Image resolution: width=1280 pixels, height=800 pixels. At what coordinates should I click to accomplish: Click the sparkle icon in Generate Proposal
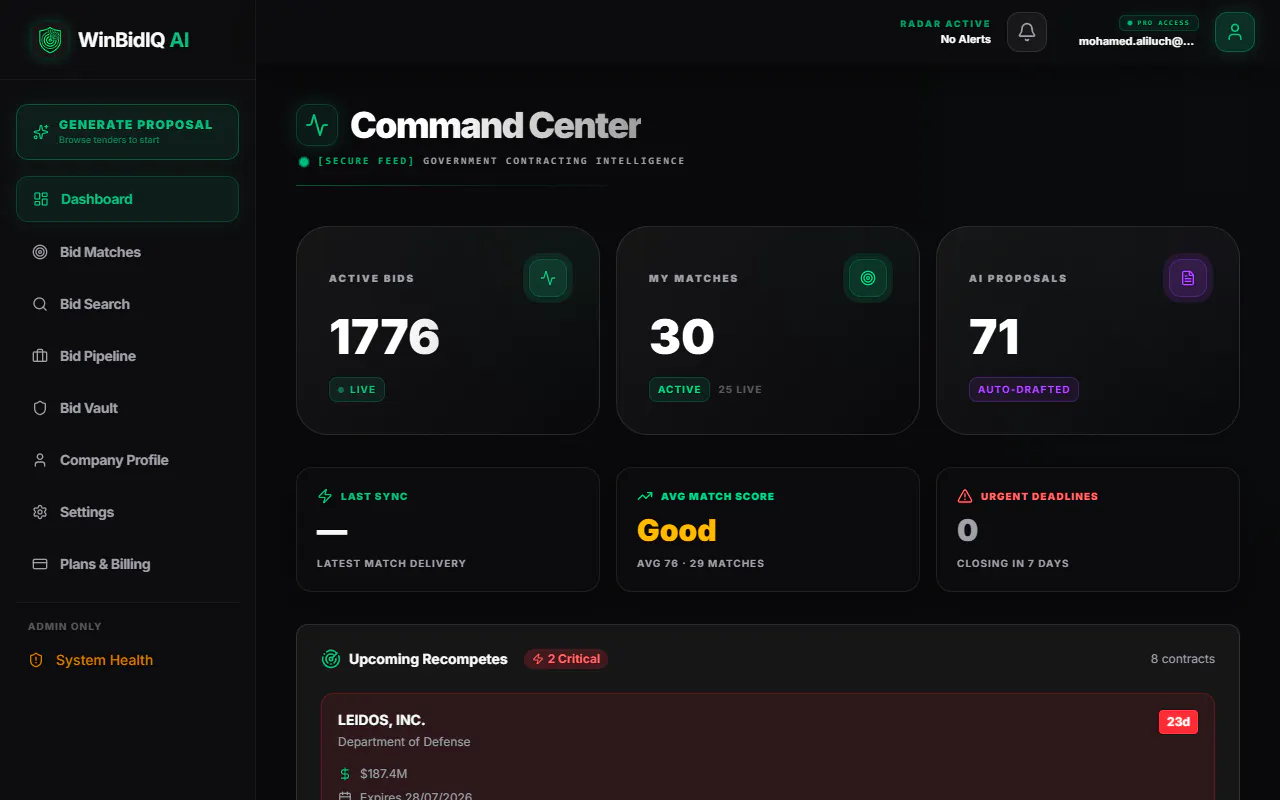pos(41,132)
